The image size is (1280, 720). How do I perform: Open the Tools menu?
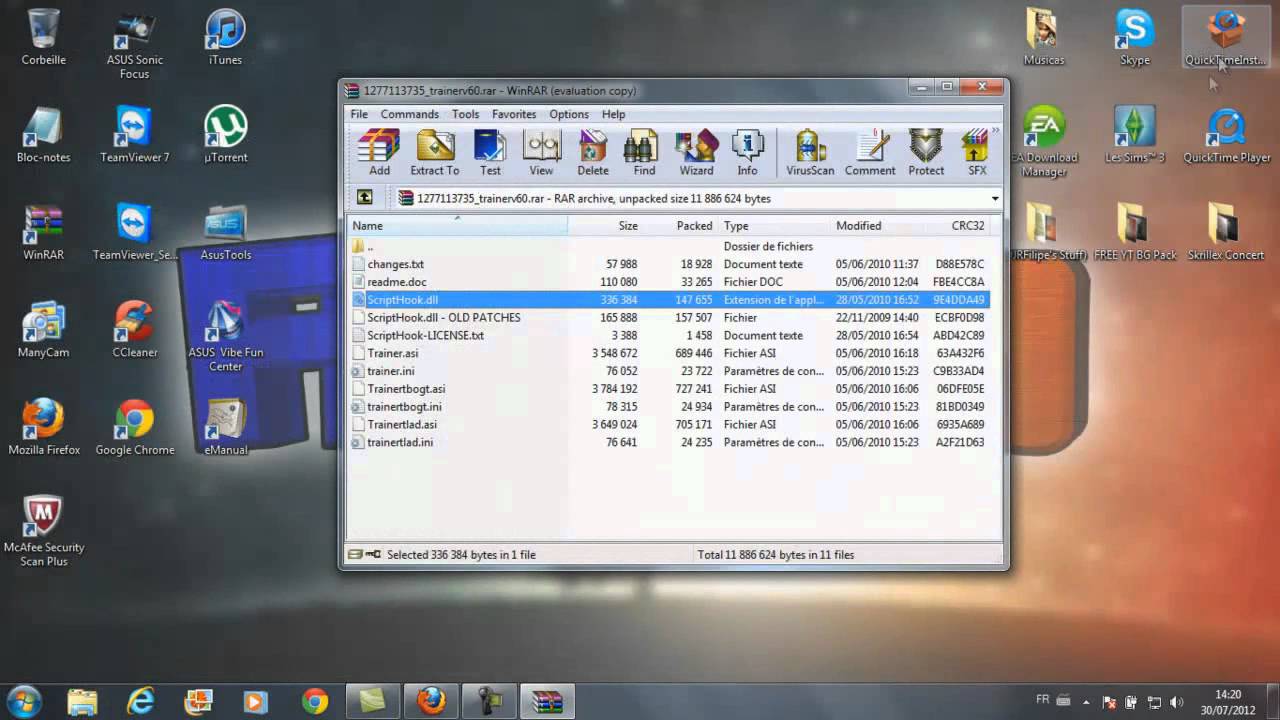click(465, 114)
